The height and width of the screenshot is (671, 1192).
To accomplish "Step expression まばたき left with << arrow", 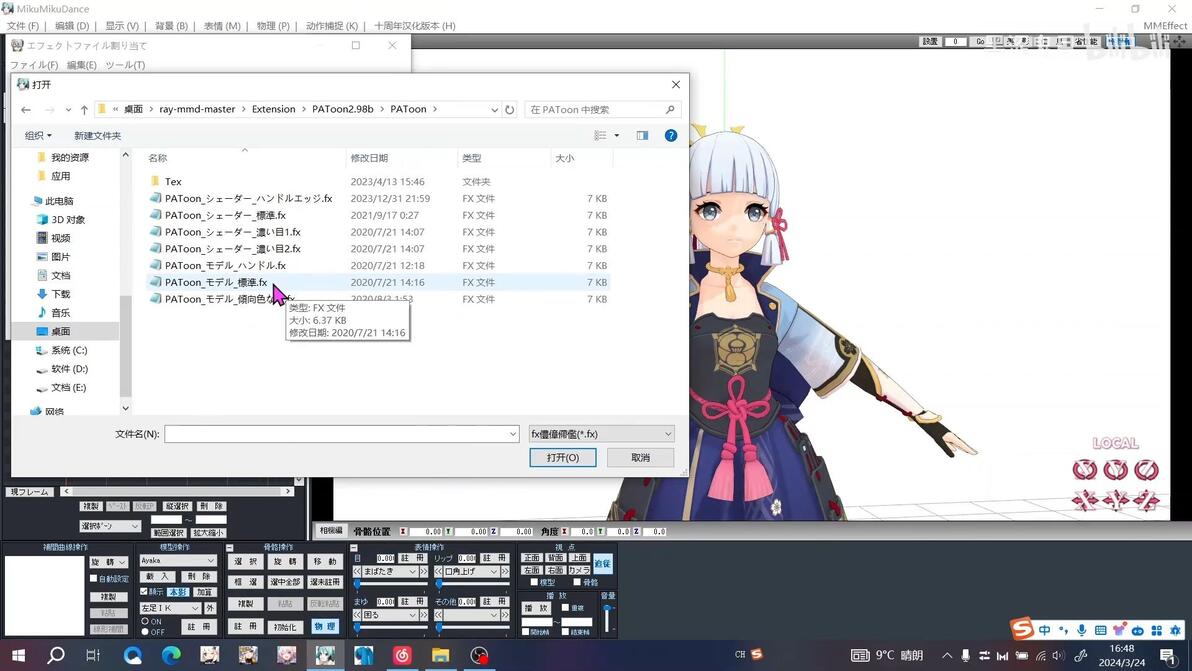I will pos(357,571).
